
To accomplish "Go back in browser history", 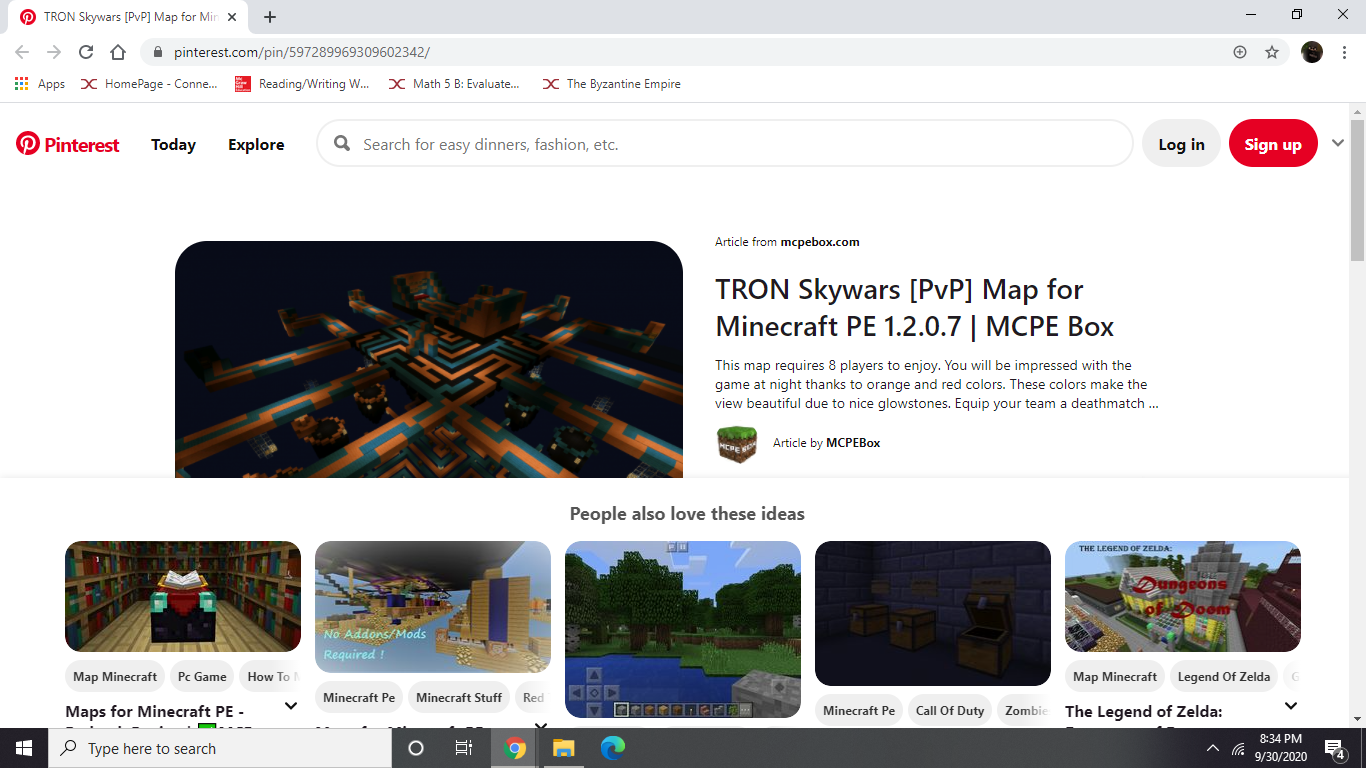I will click(x=22, y=52).
